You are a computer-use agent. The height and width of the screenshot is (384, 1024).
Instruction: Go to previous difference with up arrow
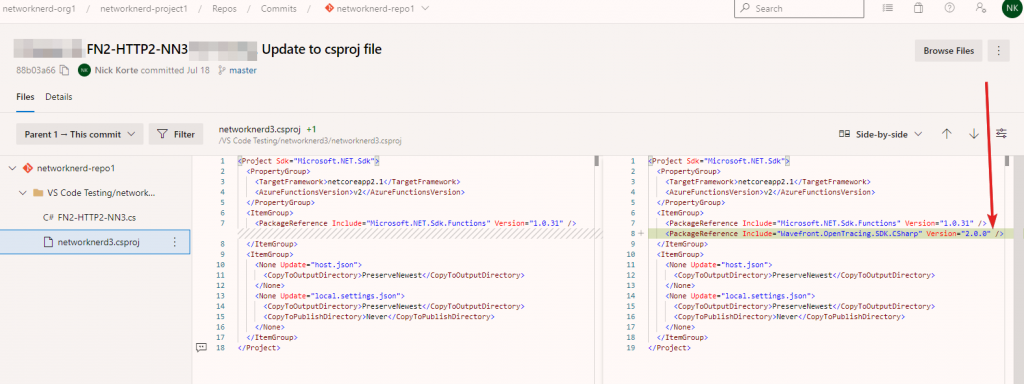[946, 134]
